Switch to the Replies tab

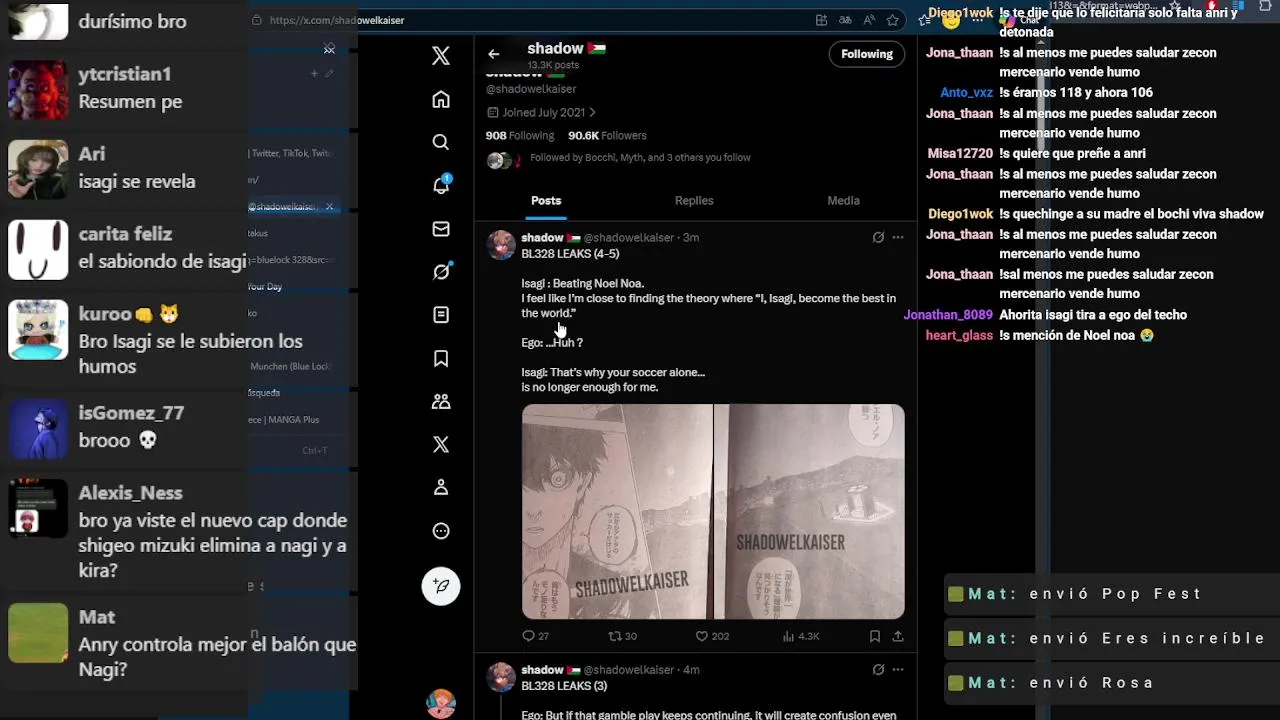[694, 201]
